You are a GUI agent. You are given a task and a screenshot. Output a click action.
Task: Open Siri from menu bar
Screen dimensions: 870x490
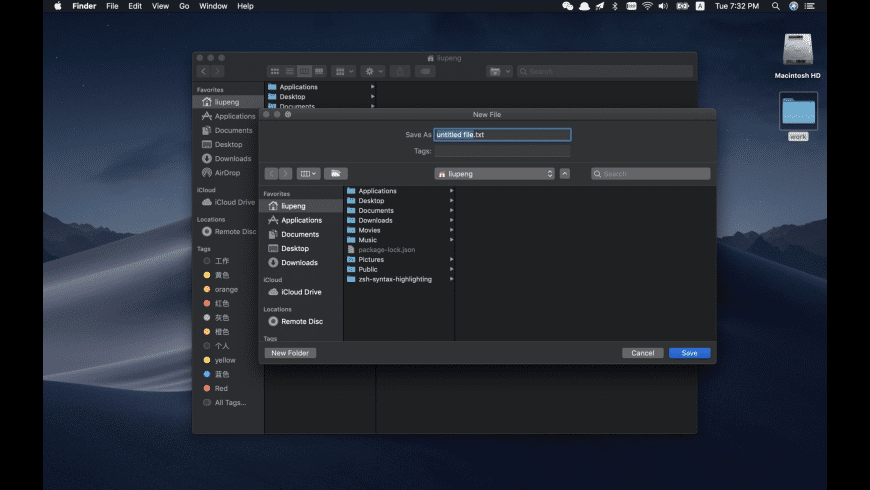(793, 6)
